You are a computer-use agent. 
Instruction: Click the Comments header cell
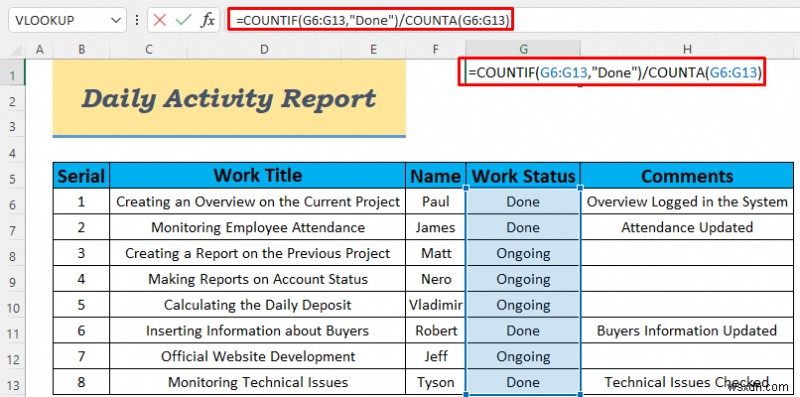(x=687, y=176)
